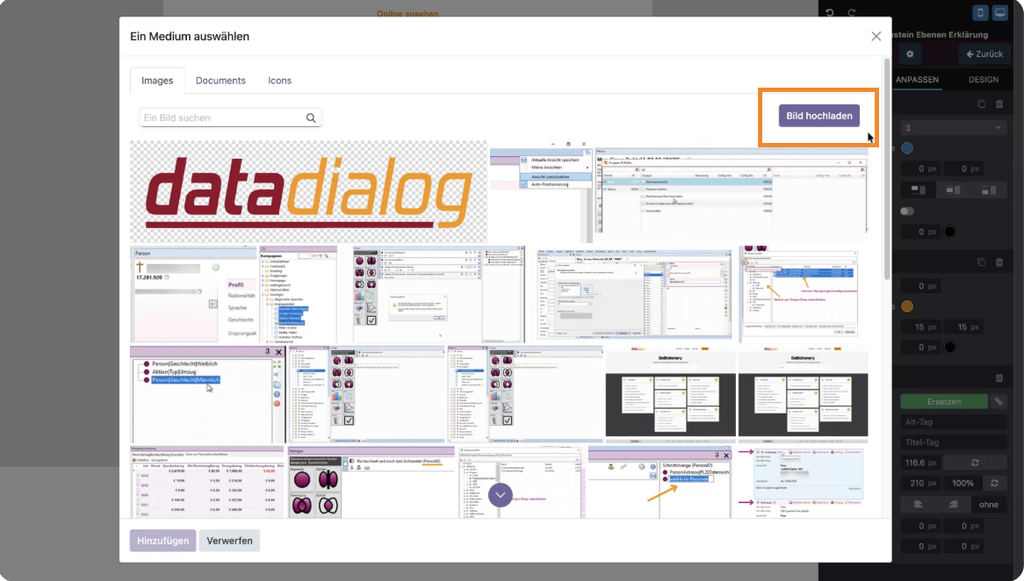Choose the last layout alignment icon
The height and width of the screenshot is (581, 1024).
[x=989, y=190]
